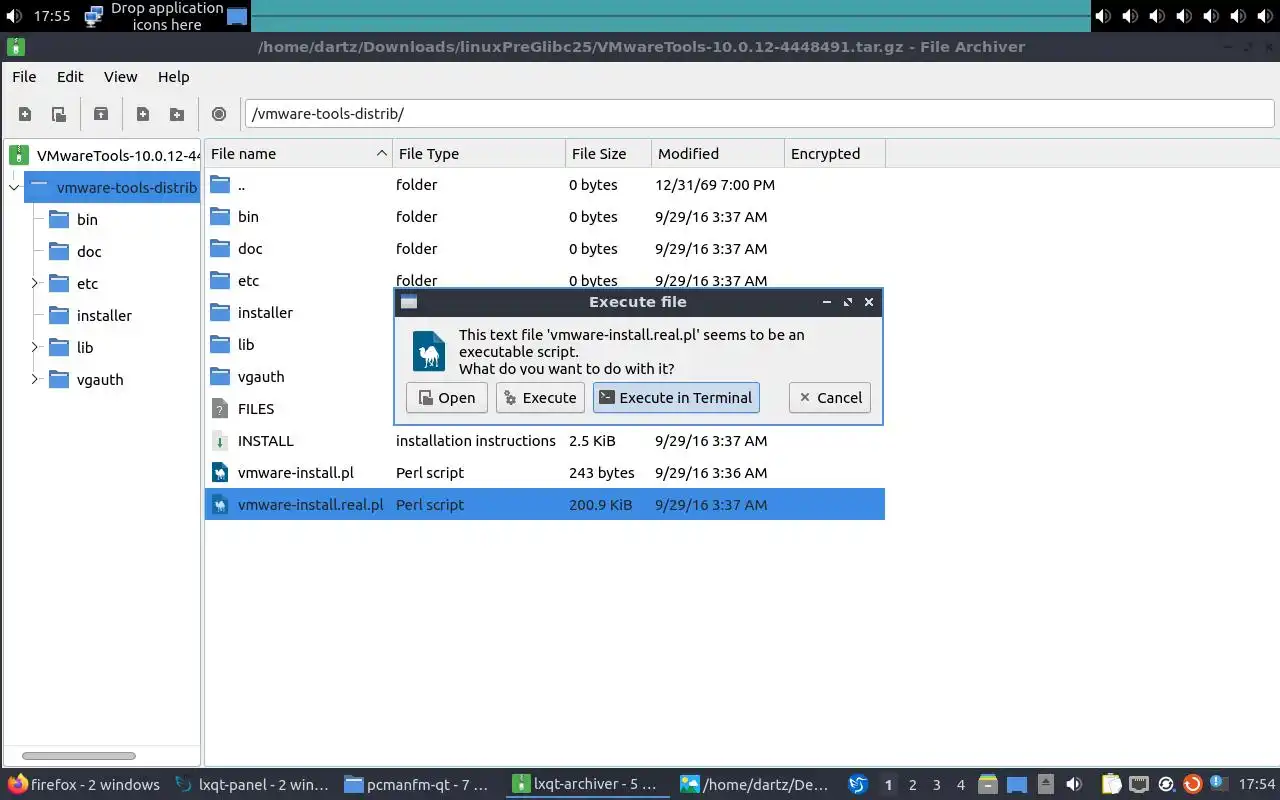The width and height of the screenshot is (1280, 800).
Task: Click the /vmware-tools-distrib/ path field
Action: pos(760,114)
